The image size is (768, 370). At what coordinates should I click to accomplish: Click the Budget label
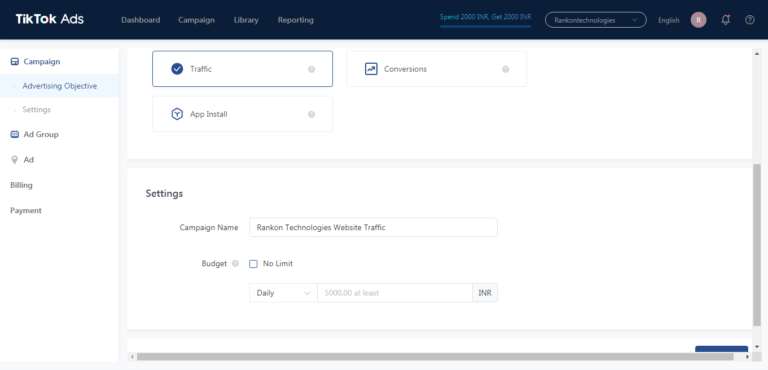click(x=214, y=264)
